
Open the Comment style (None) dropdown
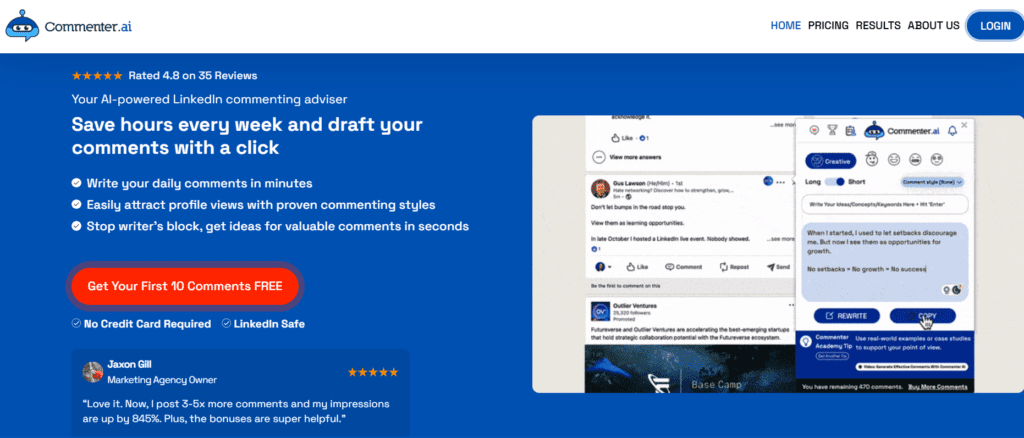(933, 182)
